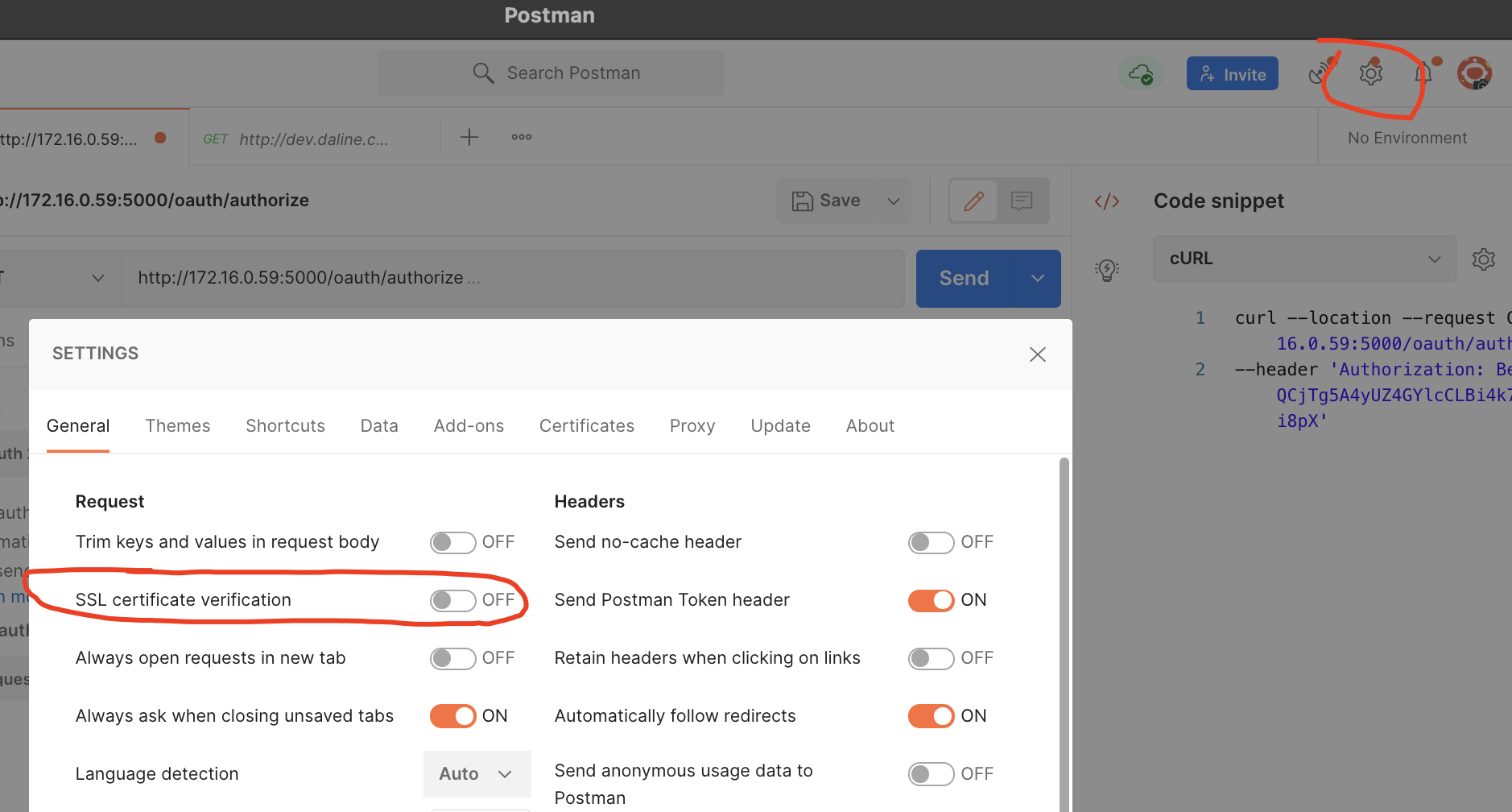Expand the Save options arrow
Image resolution: width=1512 pixels, height=812 pixels.
pos(894,201)
